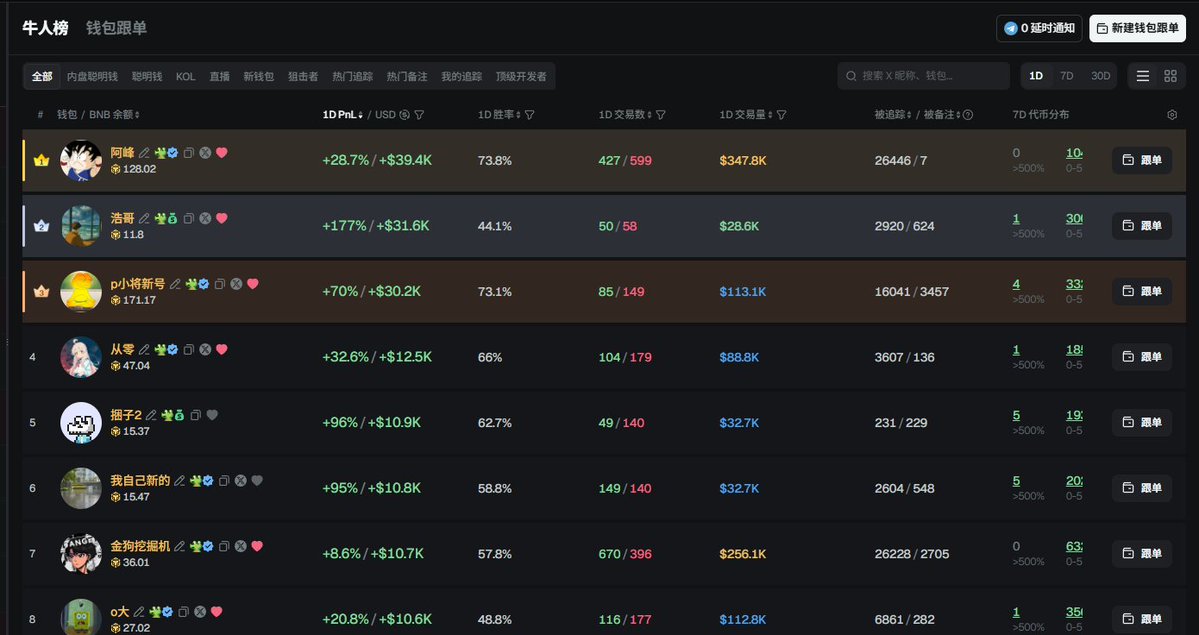Click the edit pencil next to 捆子2
This screenshot has width=1199, height=635.
point(151,415)
